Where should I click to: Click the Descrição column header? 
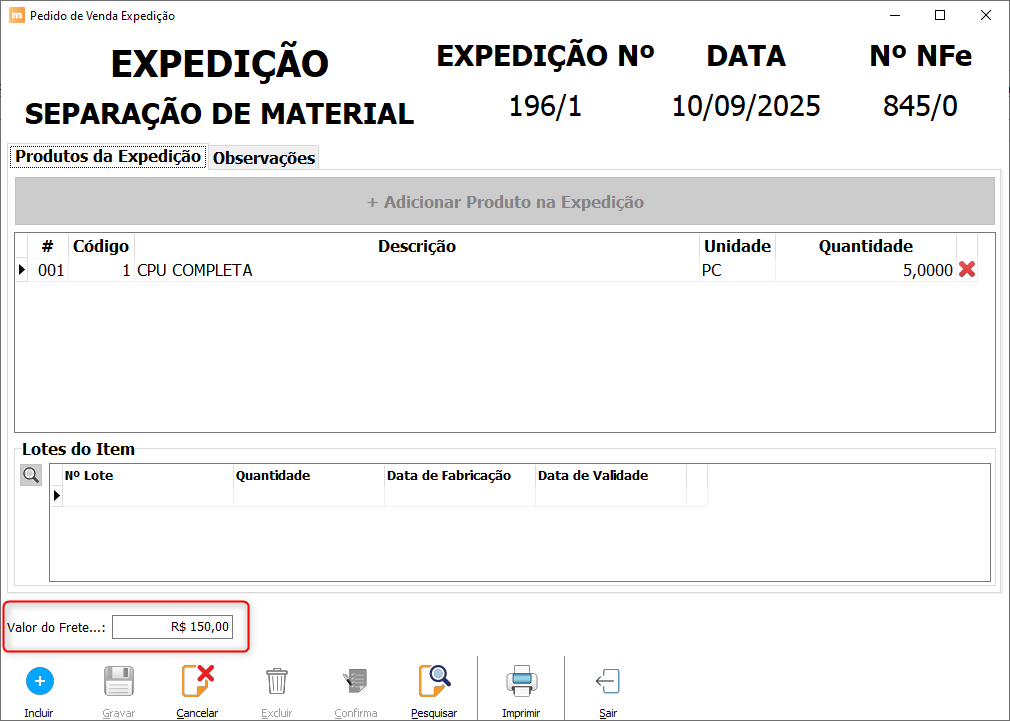point(416,246)
